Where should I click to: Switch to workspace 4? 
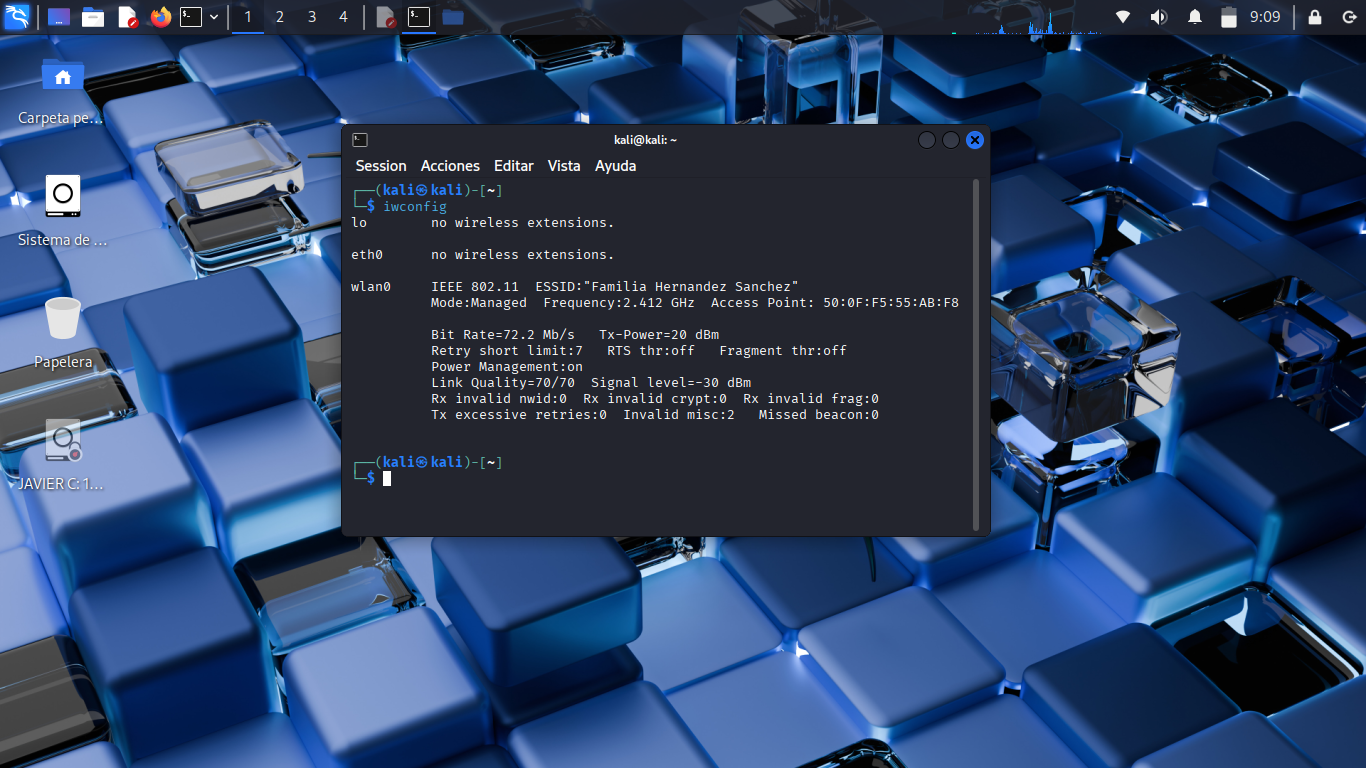click(344, 17)
